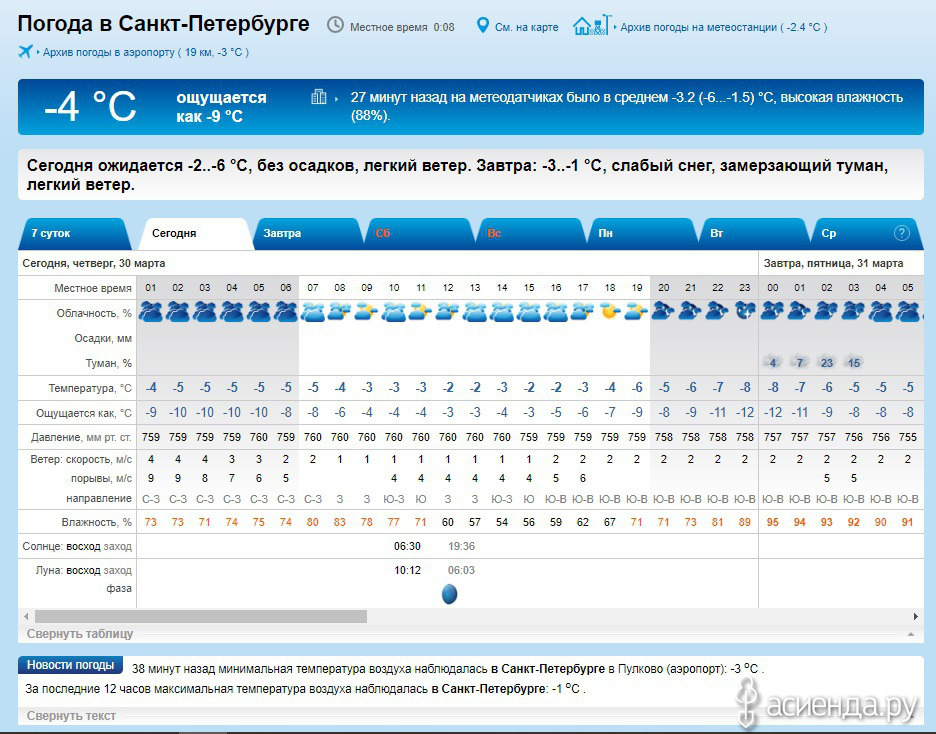Click the Облачность, % row label
This screenshot has height=734, width=936.
coord(94,313)
